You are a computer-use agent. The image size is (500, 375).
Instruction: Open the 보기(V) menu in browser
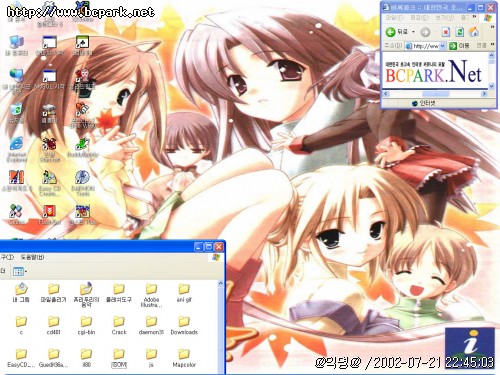[x=445, y=17]
